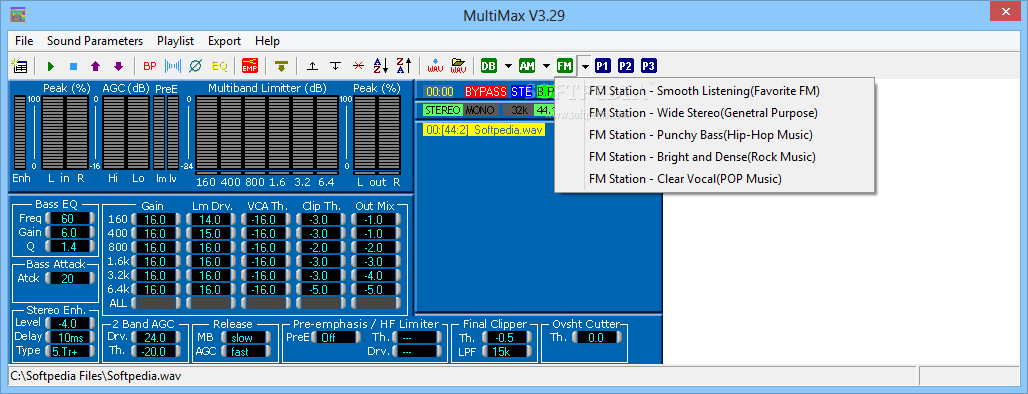Click the Bass Attack Atck value 20
1028x394 pixels.
(x=69, y=278)
